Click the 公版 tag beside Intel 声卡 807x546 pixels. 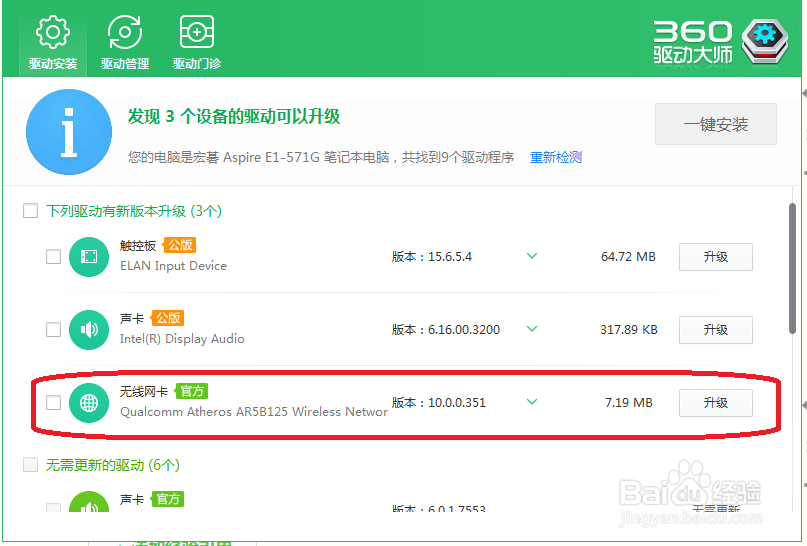click(x=167, y=318)
